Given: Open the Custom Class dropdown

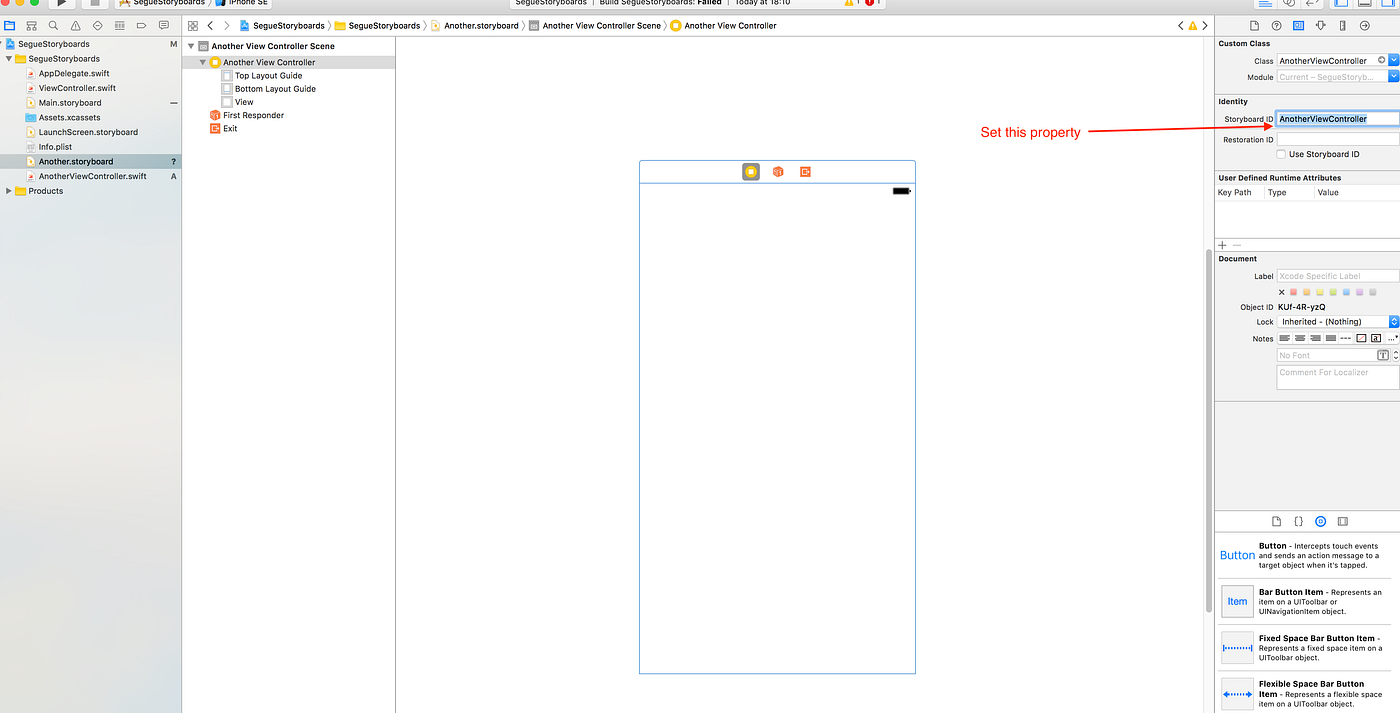Looking at the screenshot, I should [1394, 59].
